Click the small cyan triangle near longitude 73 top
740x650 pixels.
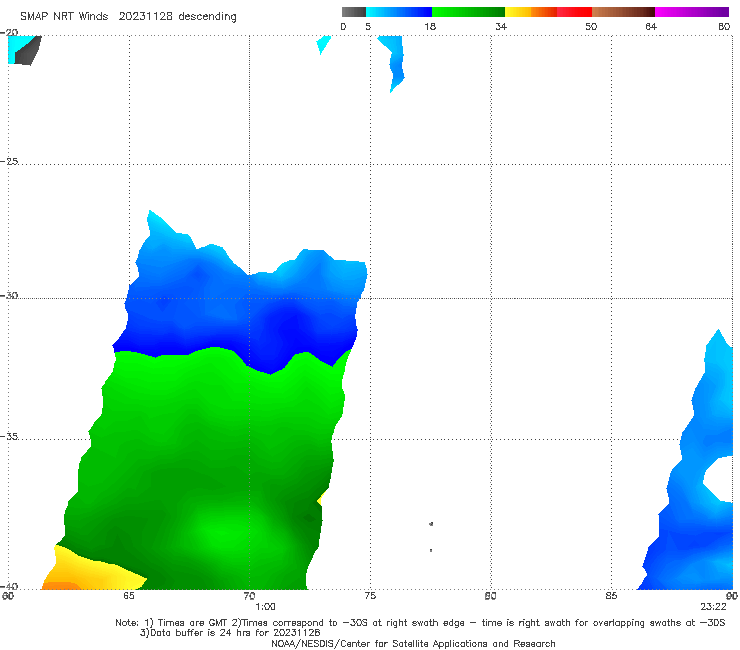tap(323, 44)
